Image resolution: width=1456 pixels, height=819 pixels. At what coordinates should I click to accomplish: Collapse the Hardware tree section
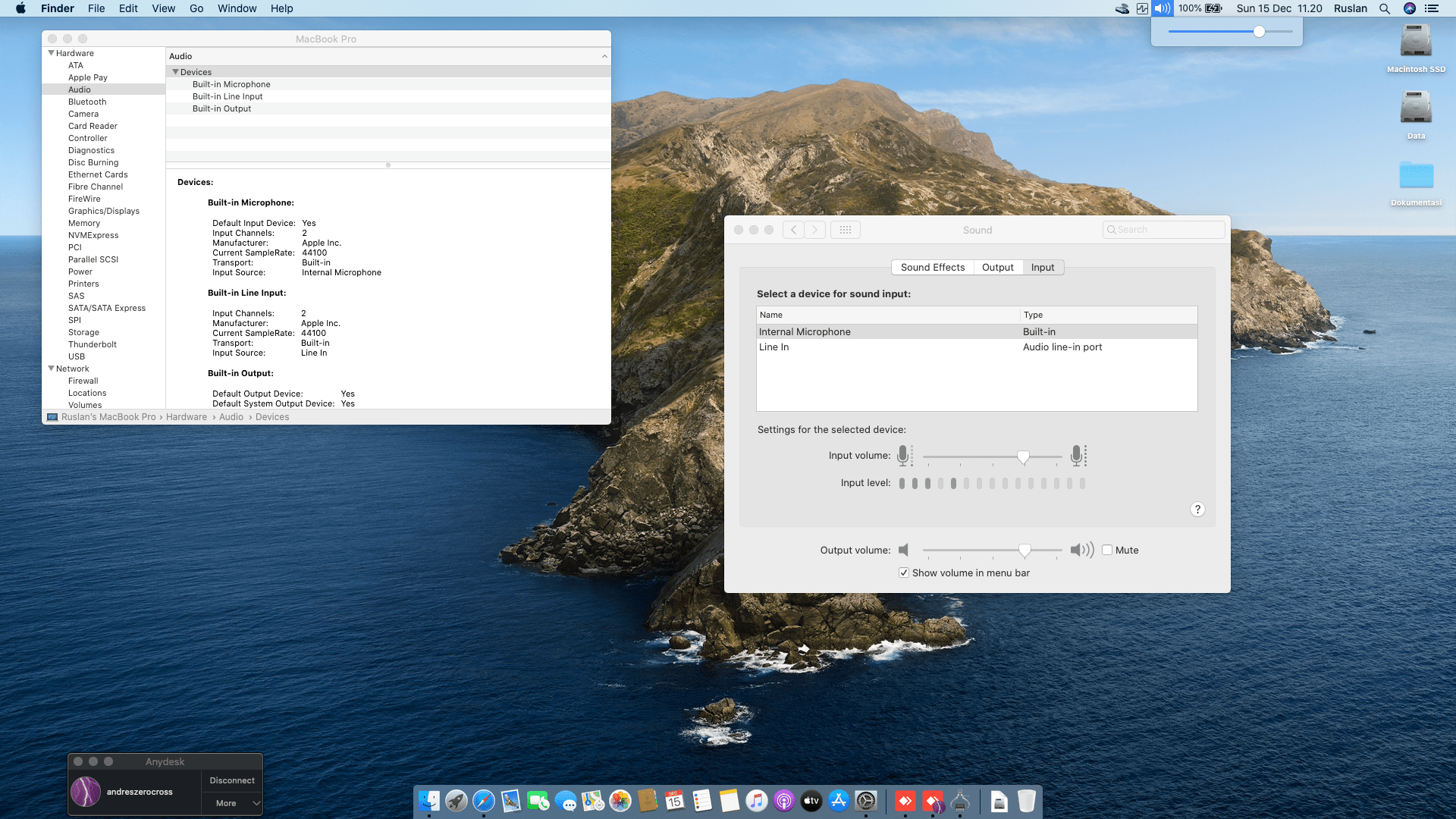point(51,53)
